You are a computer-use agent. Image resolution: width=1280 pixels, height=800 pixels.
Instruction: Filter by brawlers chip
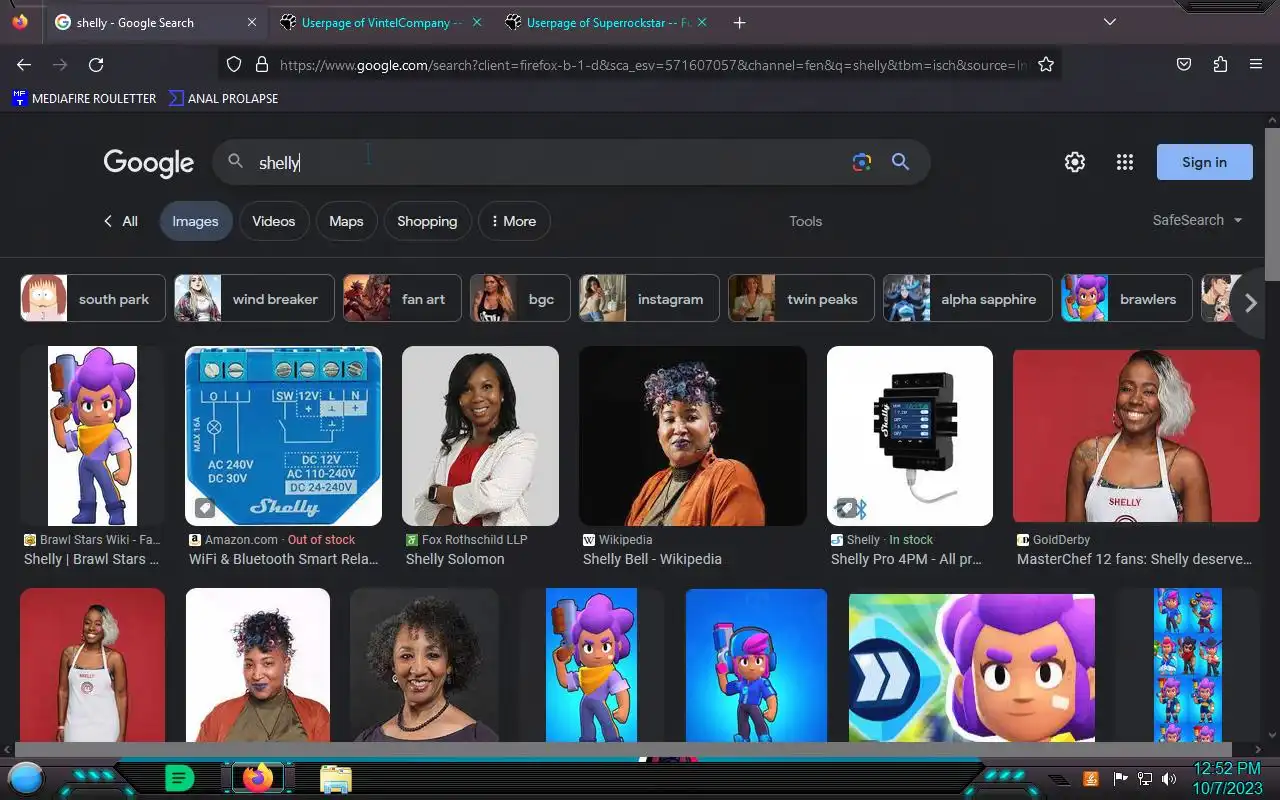click(1127, 298)
